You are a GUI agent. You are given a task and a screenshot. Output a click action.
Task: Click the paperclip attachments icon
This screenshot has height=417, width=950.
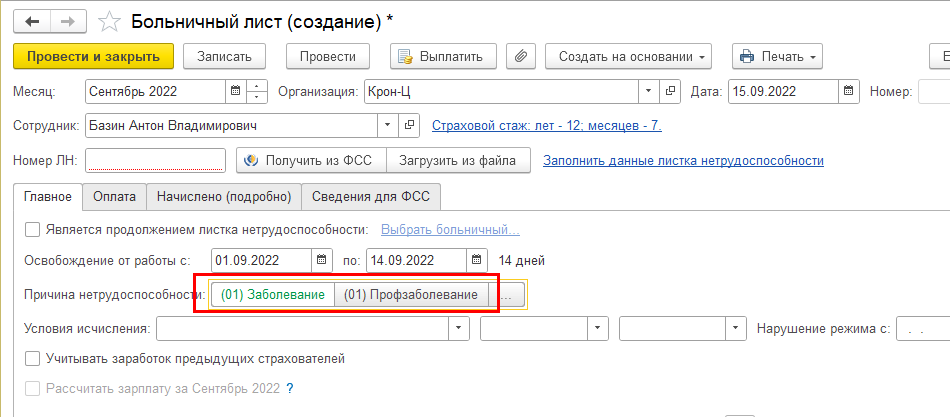(520, 57)
